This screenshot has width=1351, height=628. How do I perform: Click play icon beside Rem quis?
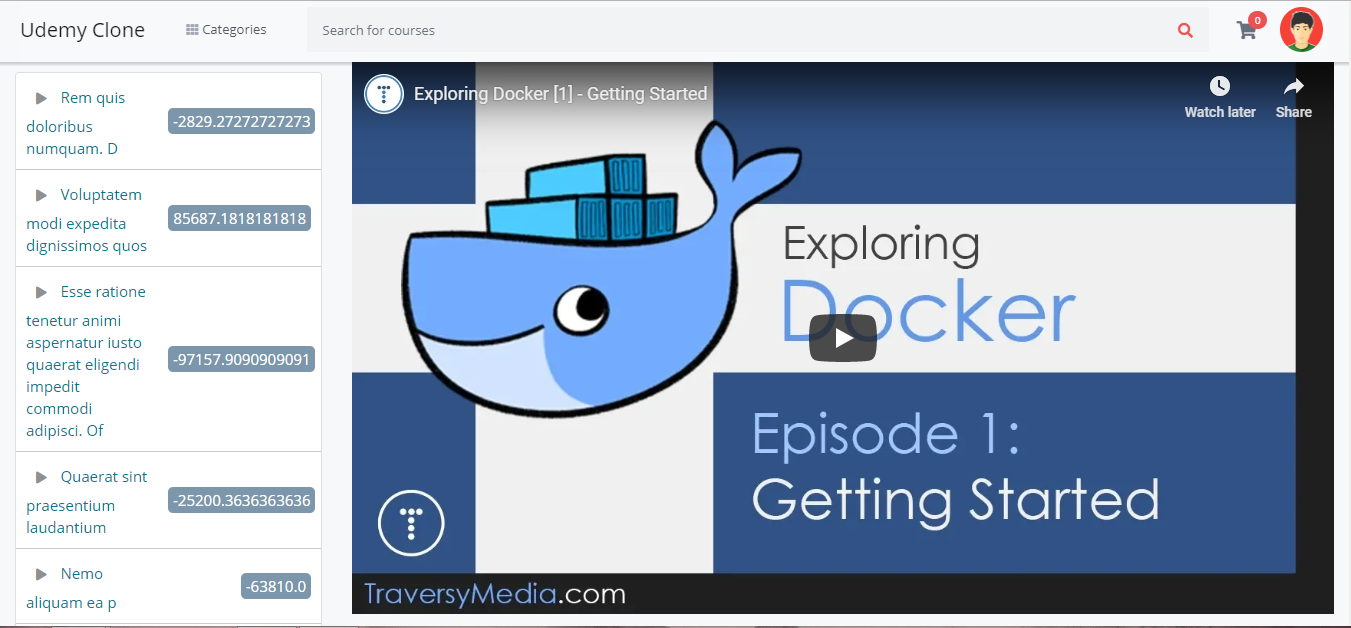[42, 98]
